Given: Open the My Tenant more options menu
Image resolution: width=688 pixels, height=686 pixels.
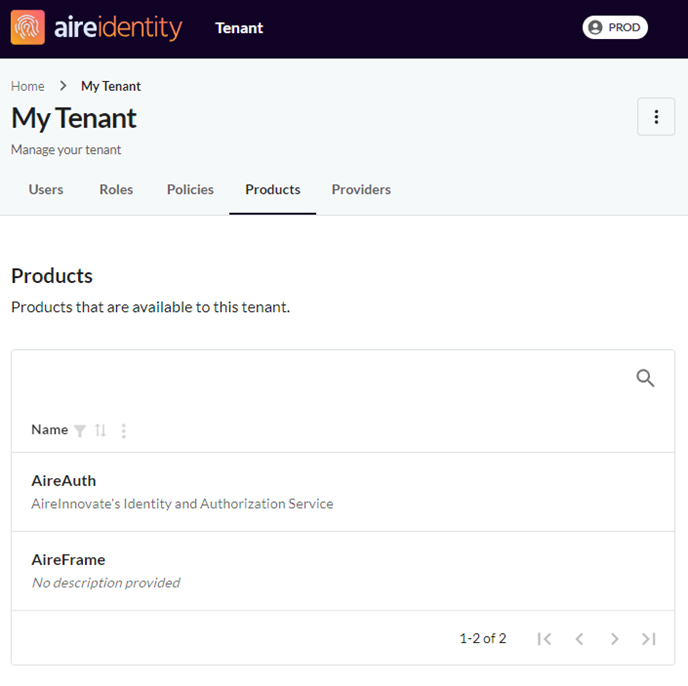Looking at the screenshot, I should [656, 117].
